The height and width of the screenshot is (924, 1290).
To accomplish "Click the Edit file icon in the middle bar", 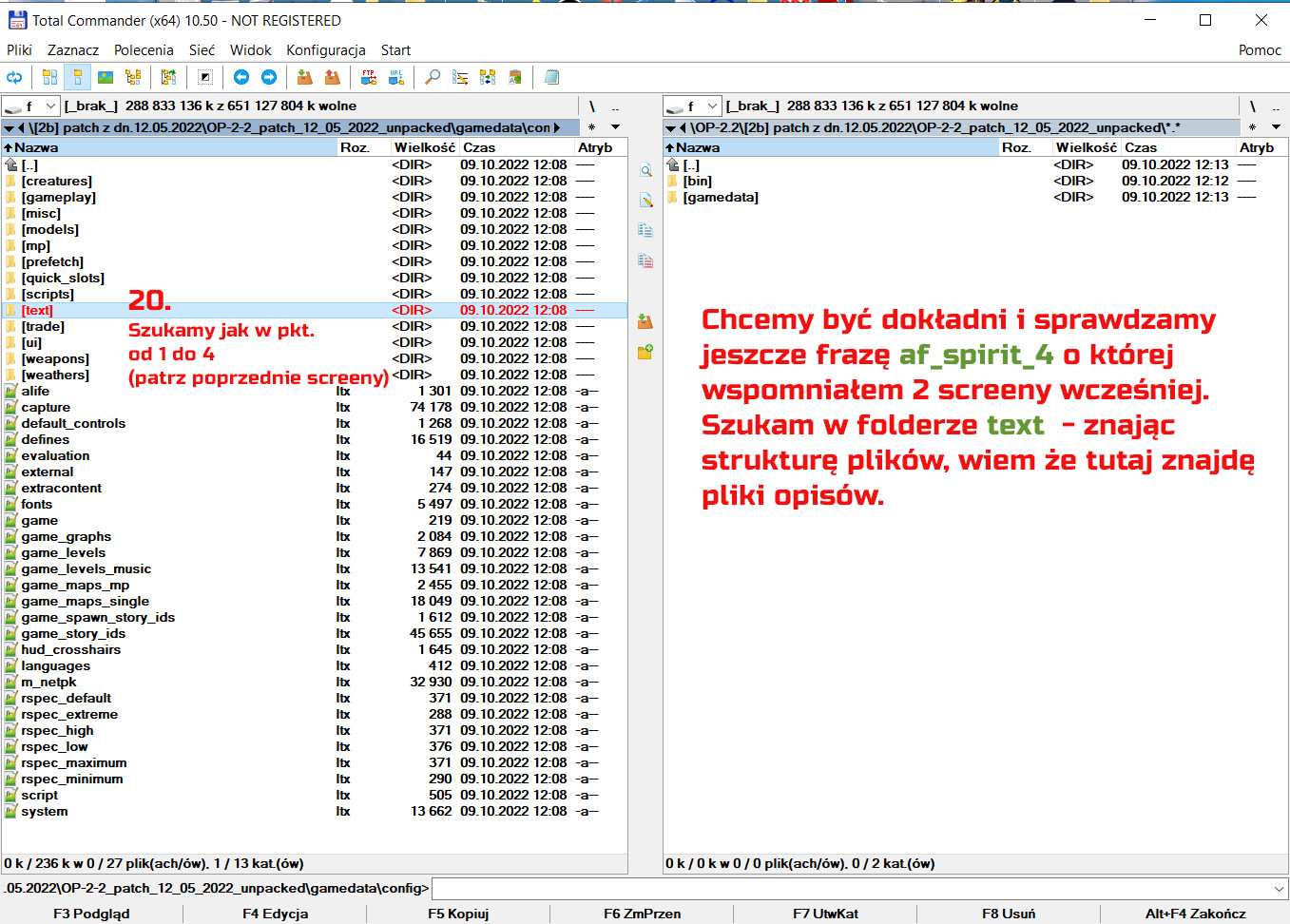I will [645, 201].
